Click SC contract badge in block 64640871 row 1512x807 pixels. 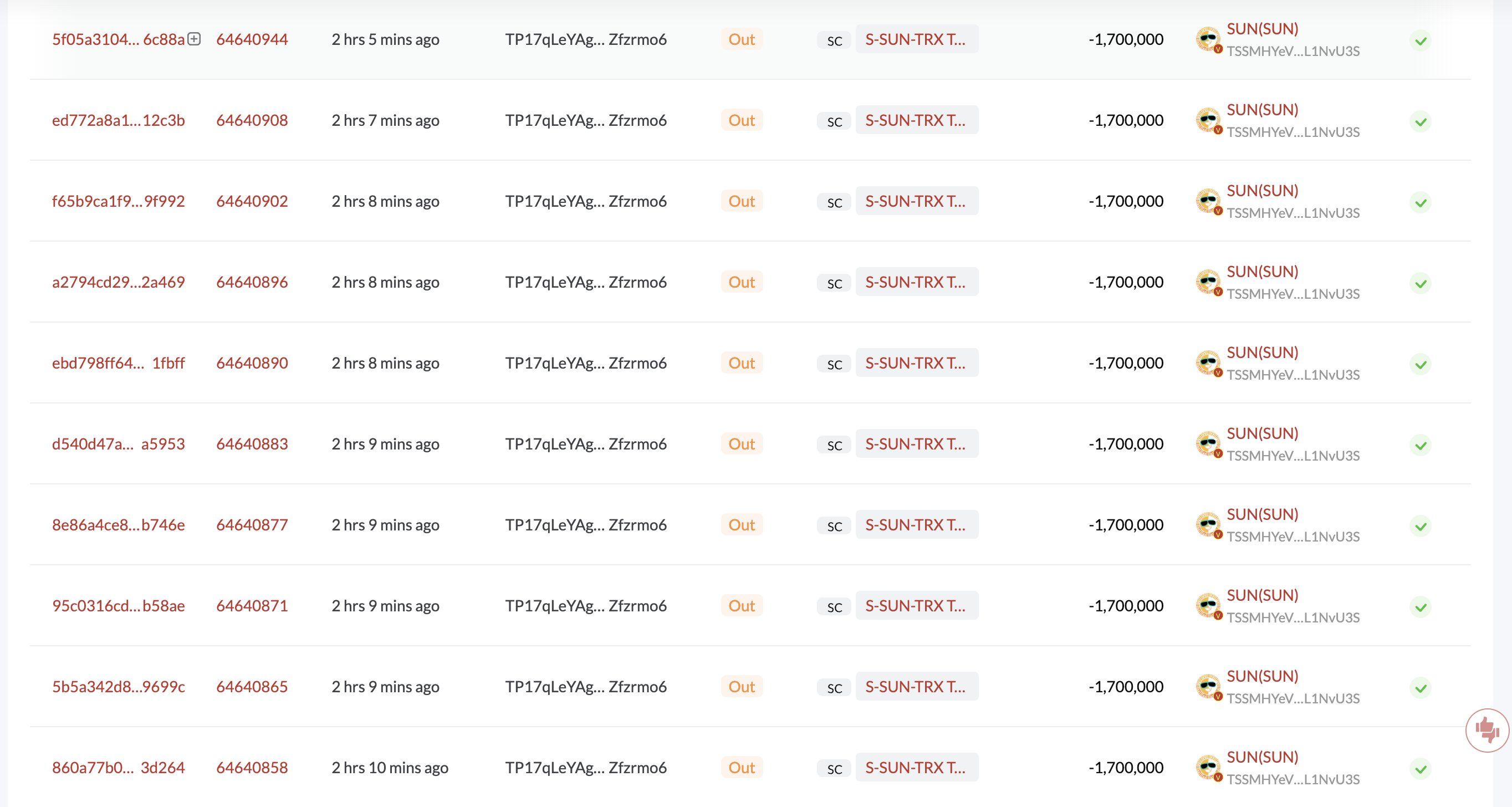pos(834,607)
